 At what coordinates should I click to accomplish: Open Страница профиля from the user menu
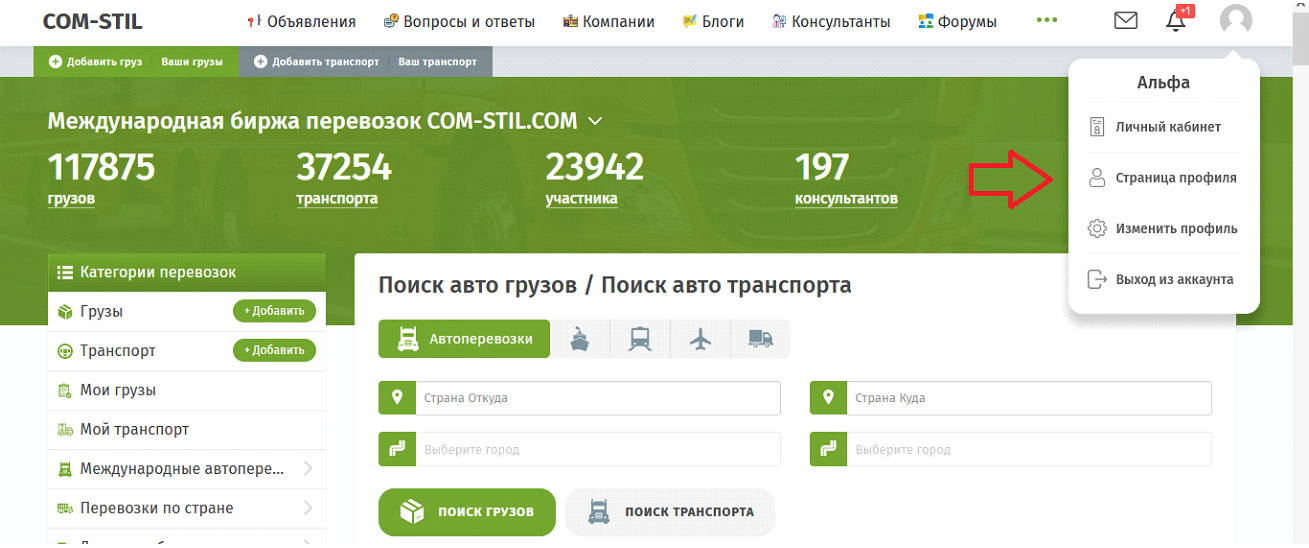(1175, 178)
